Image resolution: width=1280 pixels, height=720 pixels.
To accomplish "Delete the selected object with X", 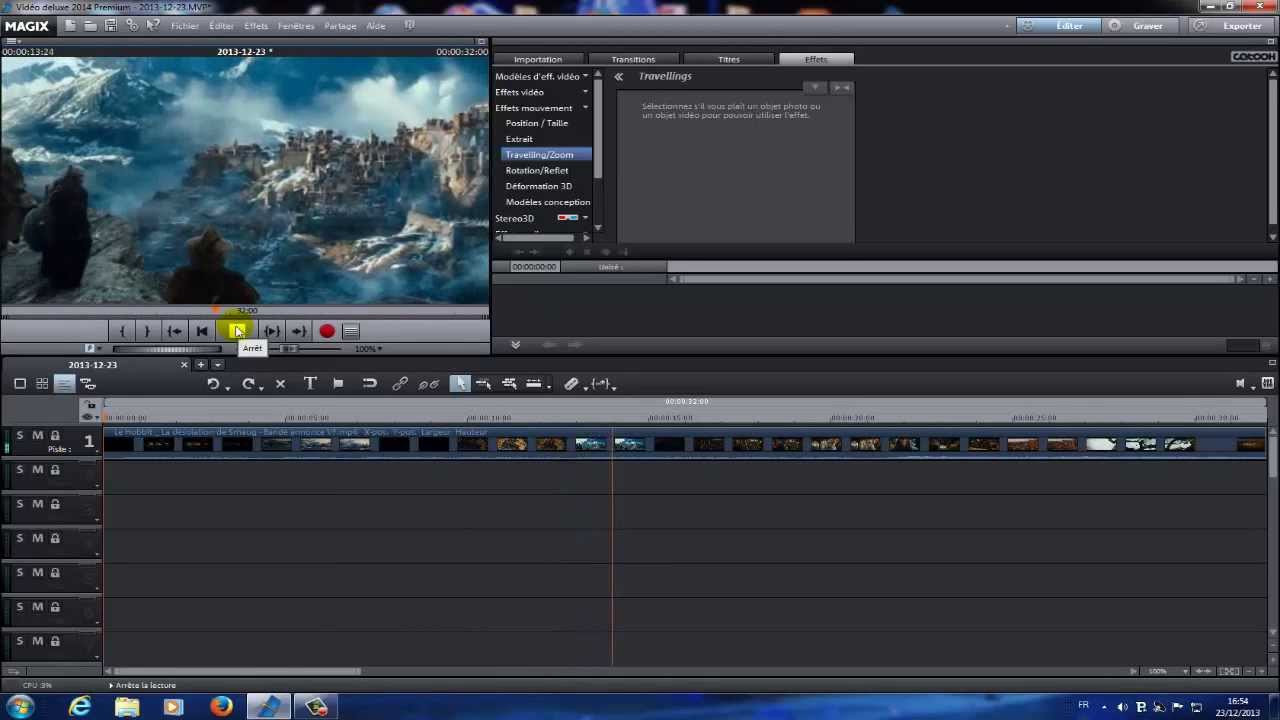I will point(281,383).
